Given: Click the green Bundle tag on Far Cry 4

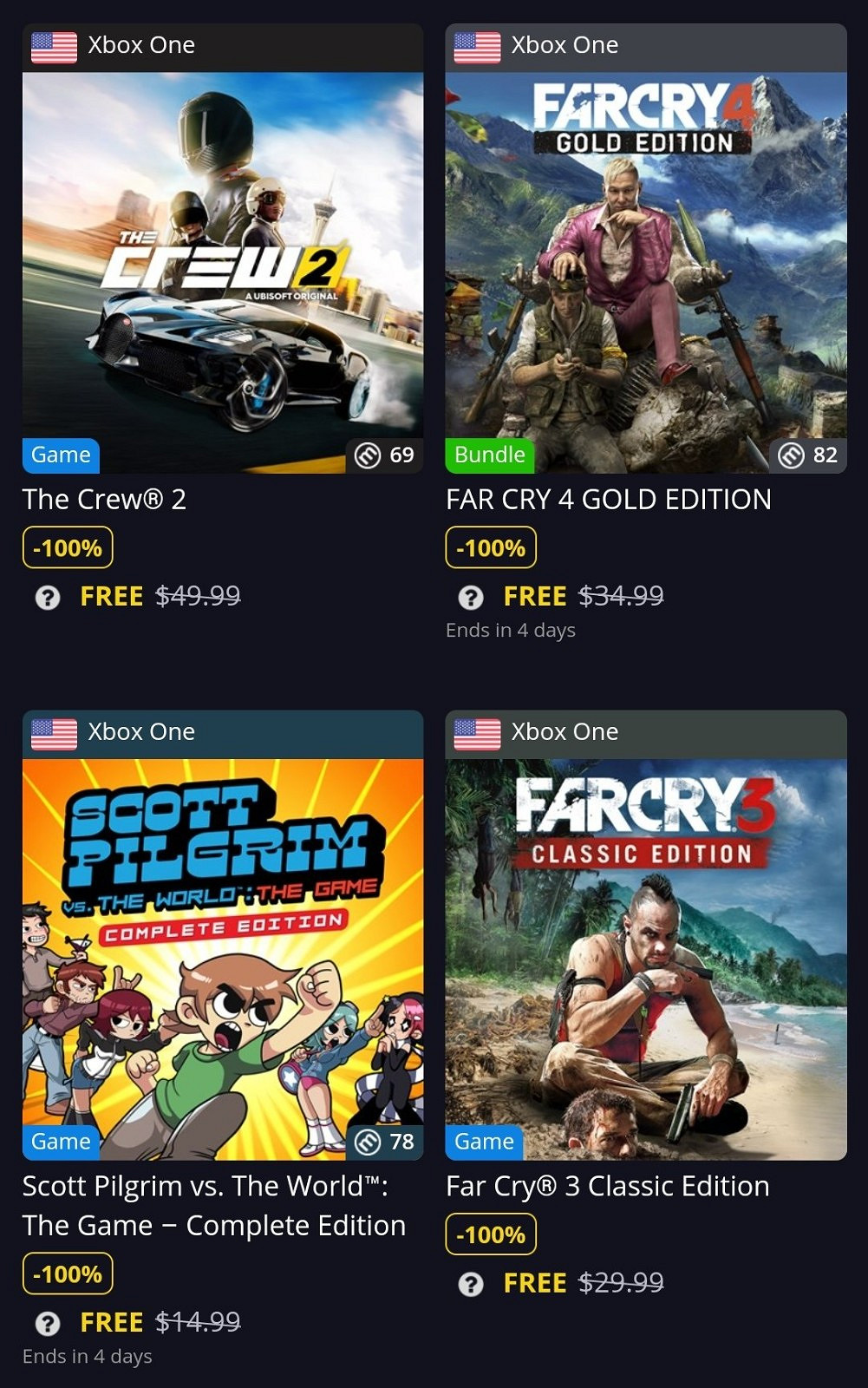Looking at the screenshot, I should tap(490, 455).
